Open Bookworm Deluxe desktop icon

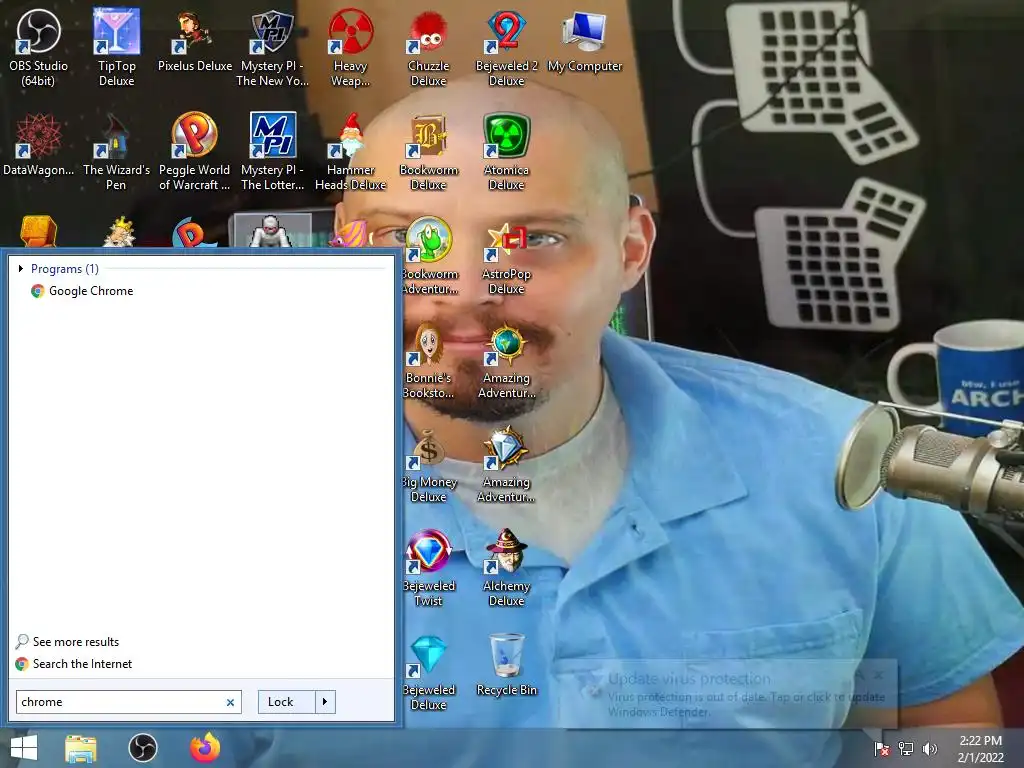428,152
